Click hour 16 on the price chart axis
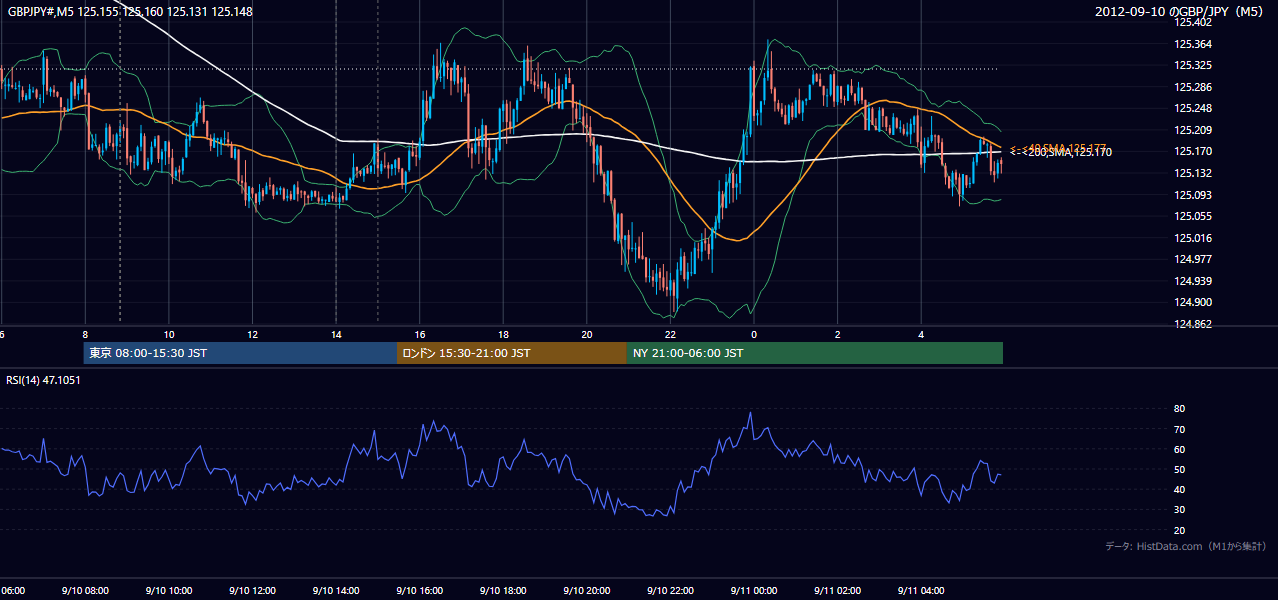The height and width of the screenshot is (600, 1278). (x=420, y=334)
